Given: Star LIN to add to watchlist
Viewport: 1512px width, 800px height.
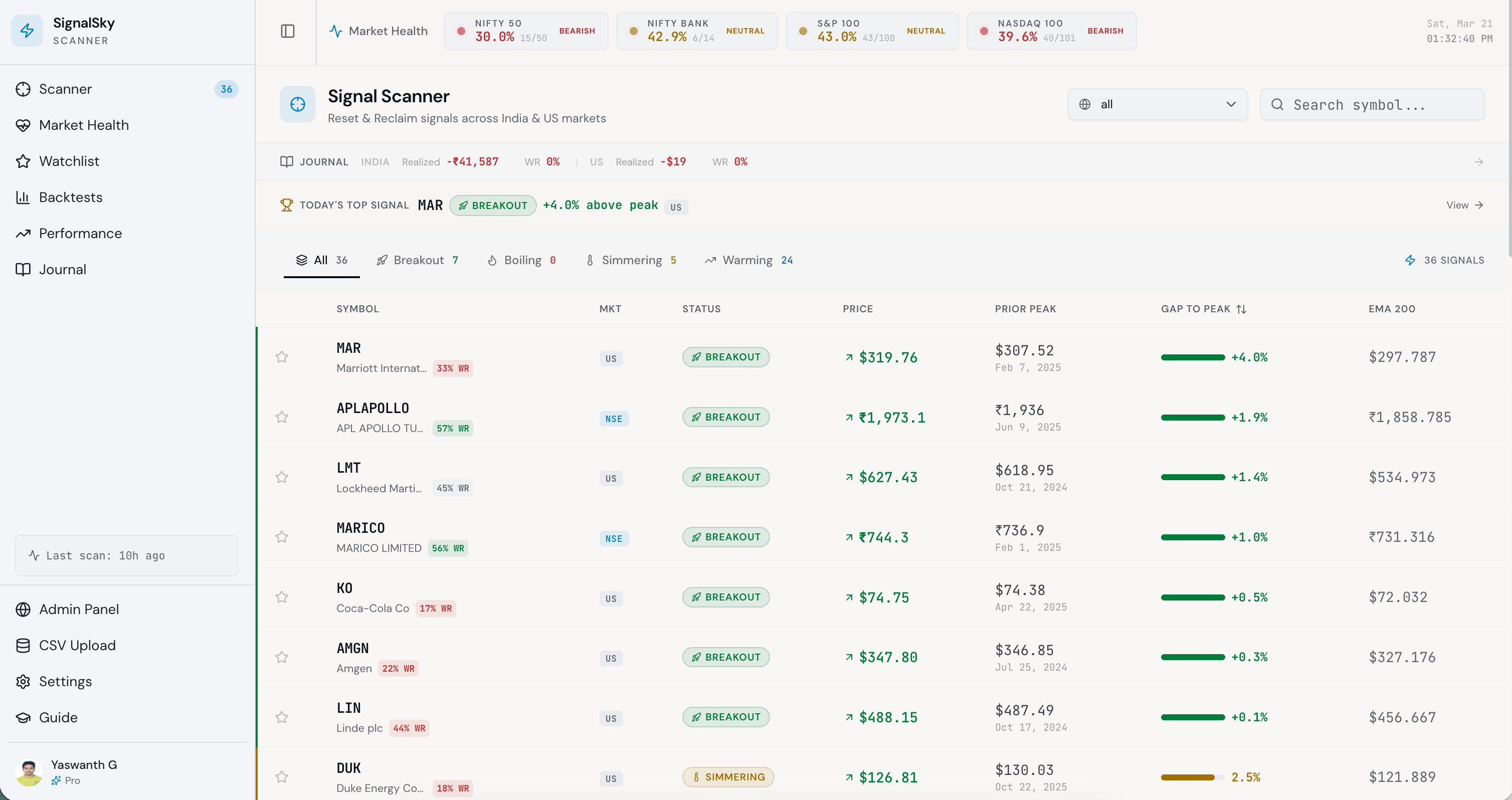Looking at the screenshot, I should click(282, 717).
